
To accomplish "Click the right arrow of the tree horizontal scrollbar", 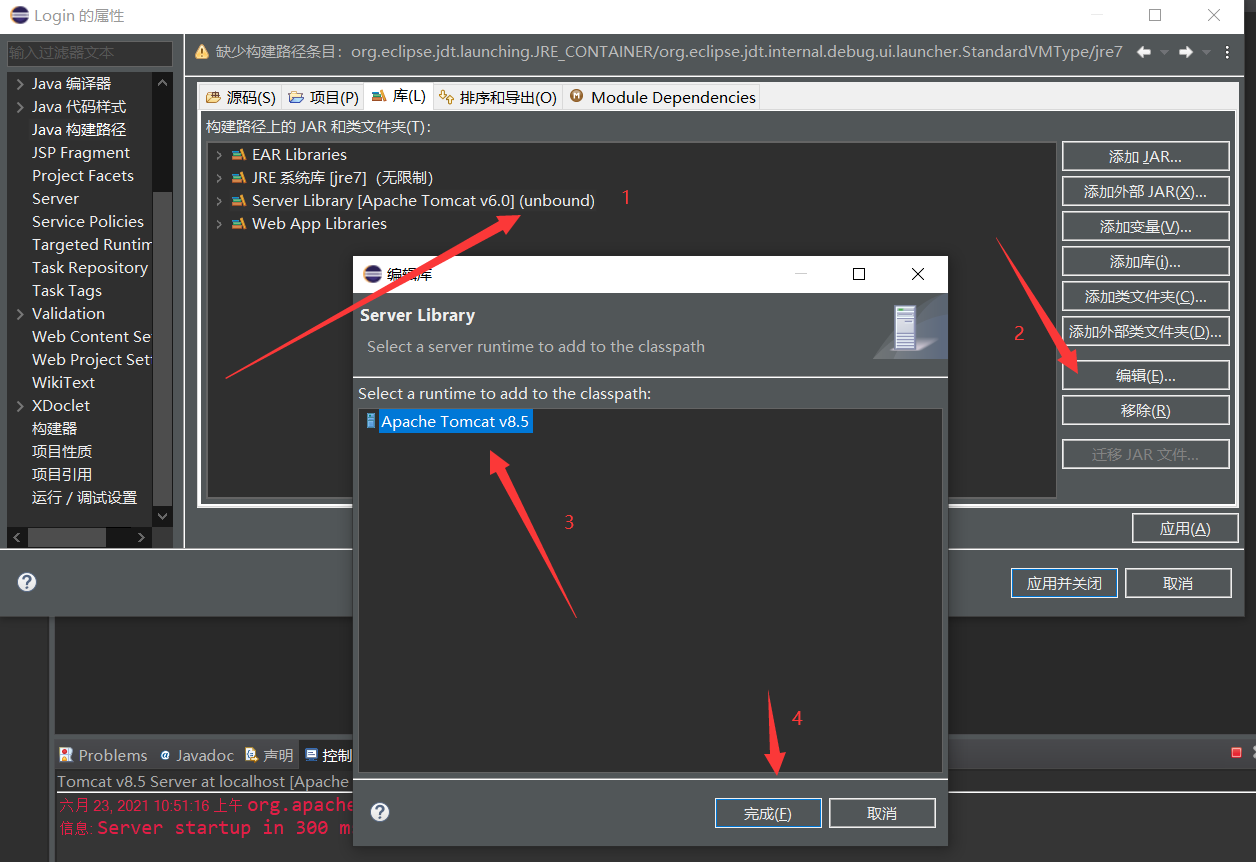I will click(141, 538).
